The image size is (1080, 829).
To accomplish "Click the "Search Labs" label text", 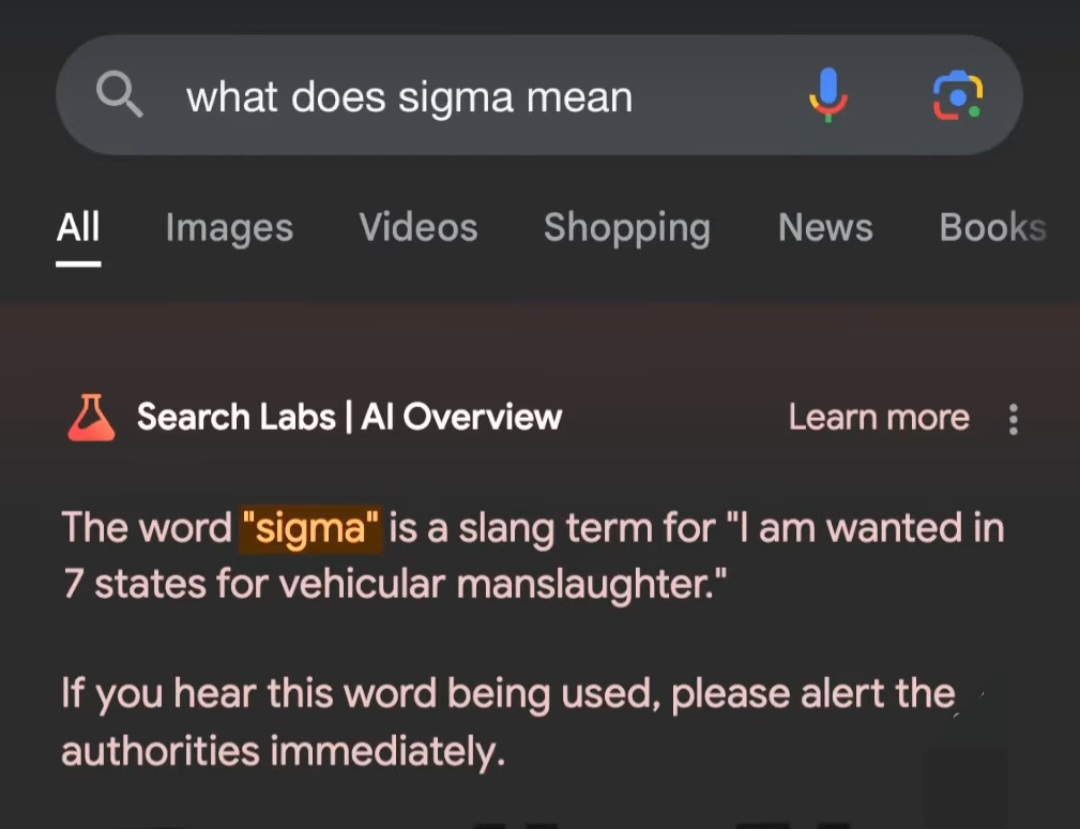I will click(235, 417).
